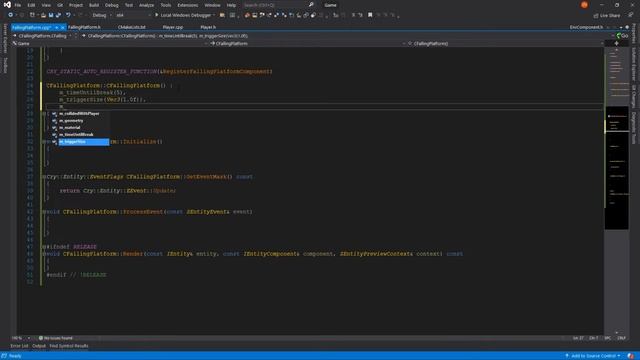Open the CFallingPlatform class dropdown
Screen dimensions: 640x360
click(308, 43)
